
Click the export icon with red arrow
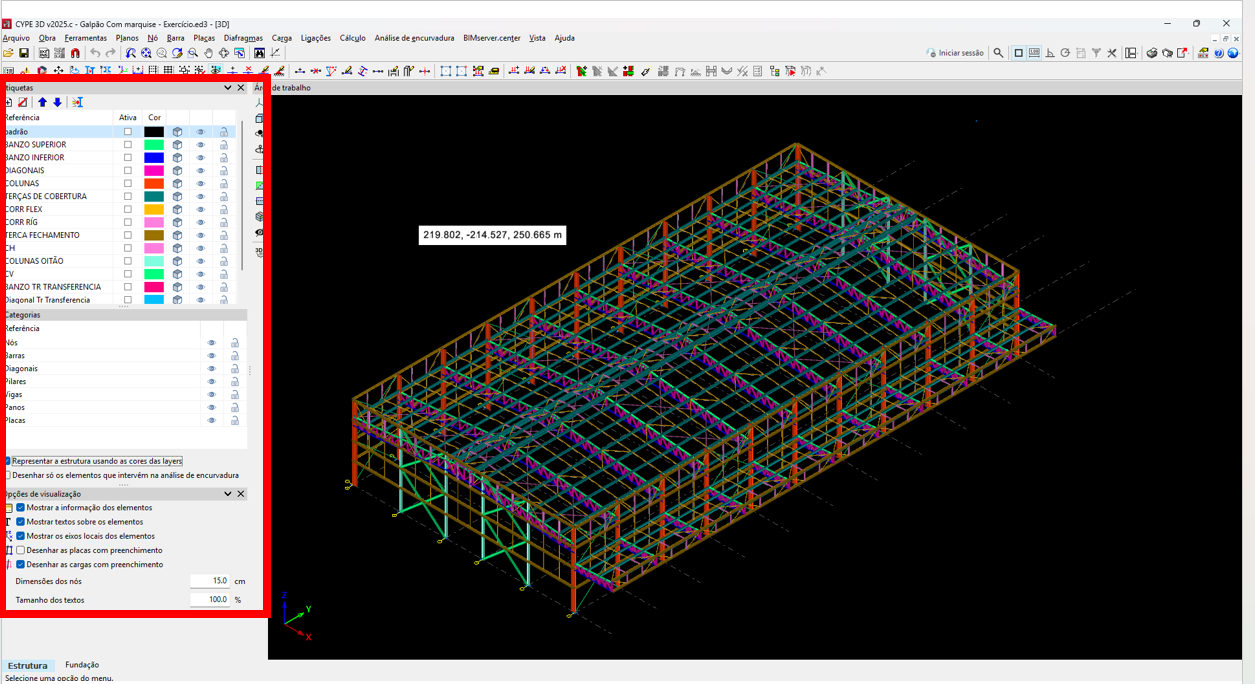[x=1182, y=53]
